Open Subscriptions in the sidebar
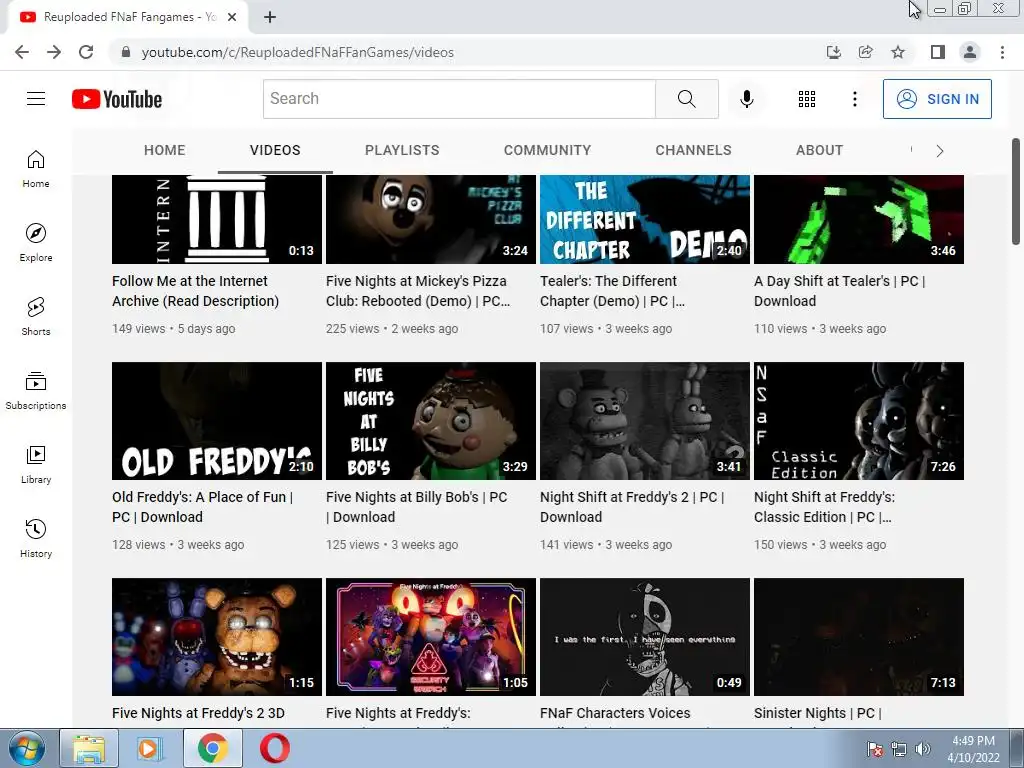The width and height of the screenshot is (1024, 768). tap(36, 391)
